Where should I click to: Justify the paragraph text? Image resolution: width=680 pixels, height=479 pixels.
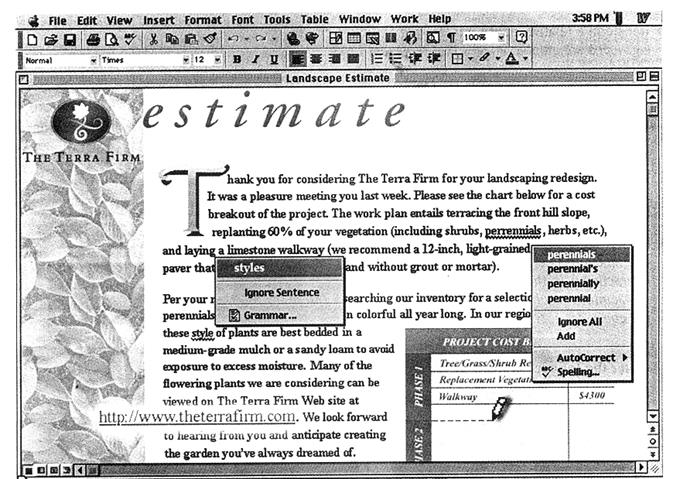[353, 59]
